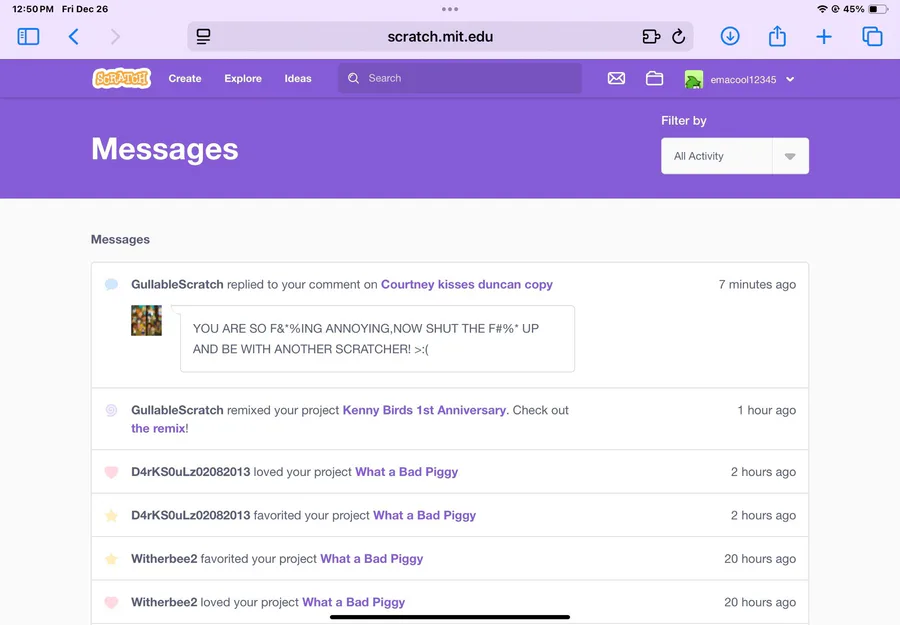Screen dimensions: 900x625
Task: Open a new tab with plus icon
Action: [x=824, y=37]
